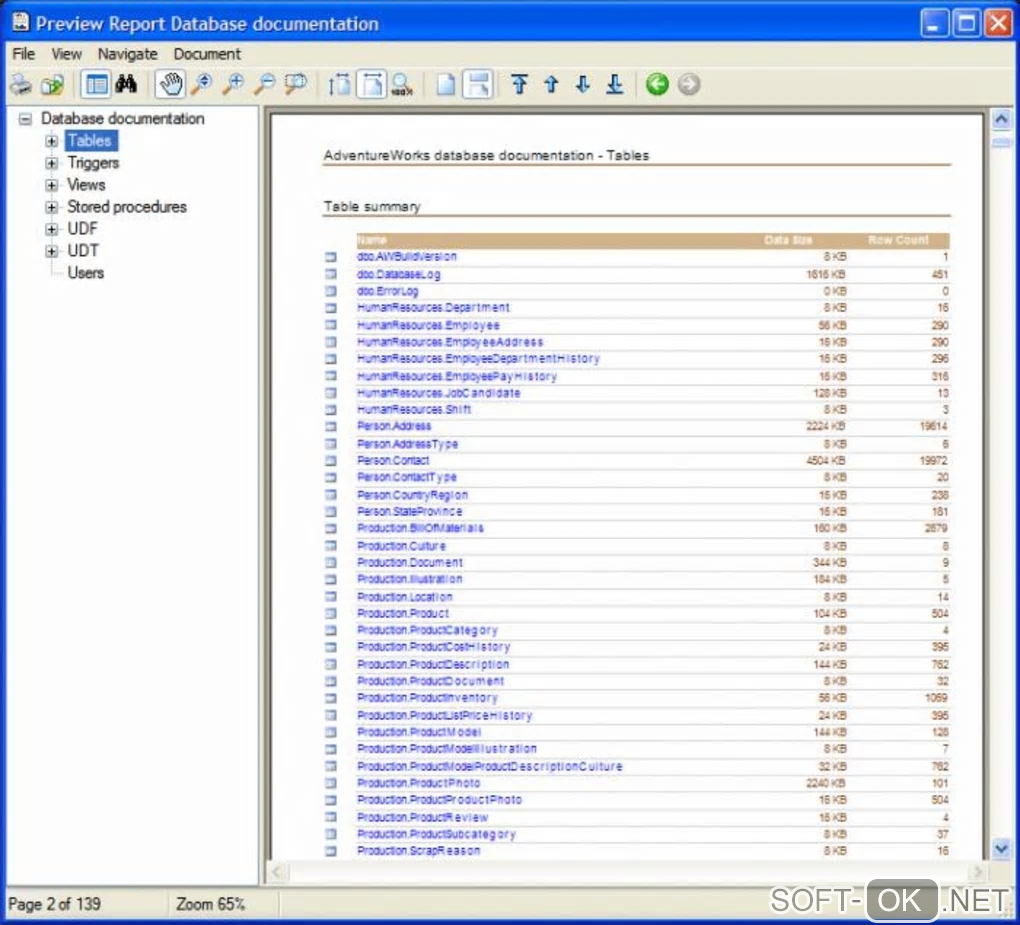Viewport: 1020px width, 925px height.
Task: Click table icon beside Production.Culture
Action: 331,546
